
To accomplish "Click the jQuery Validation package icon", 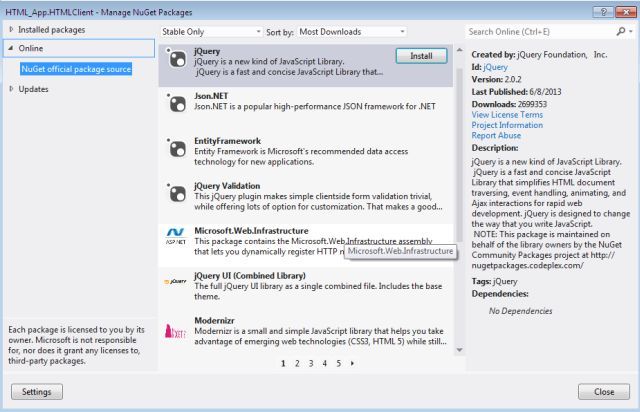I will tap(177, 193).
